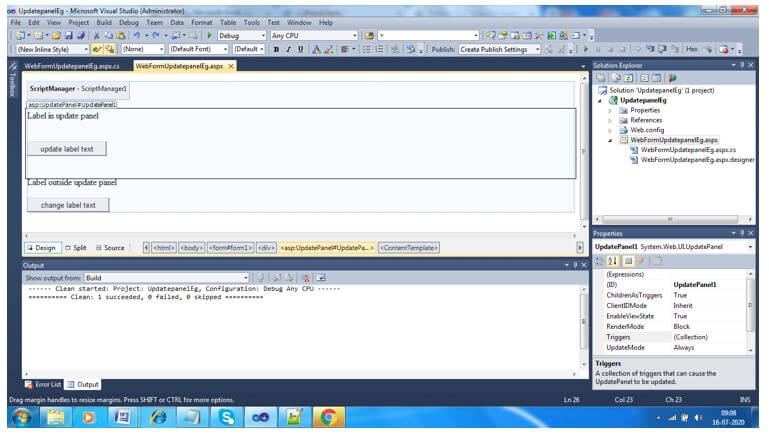Image resolution: width=769 pixels, height=436 pixels.
Task: Toggle Underline formatting
Action: click(301, 49)
